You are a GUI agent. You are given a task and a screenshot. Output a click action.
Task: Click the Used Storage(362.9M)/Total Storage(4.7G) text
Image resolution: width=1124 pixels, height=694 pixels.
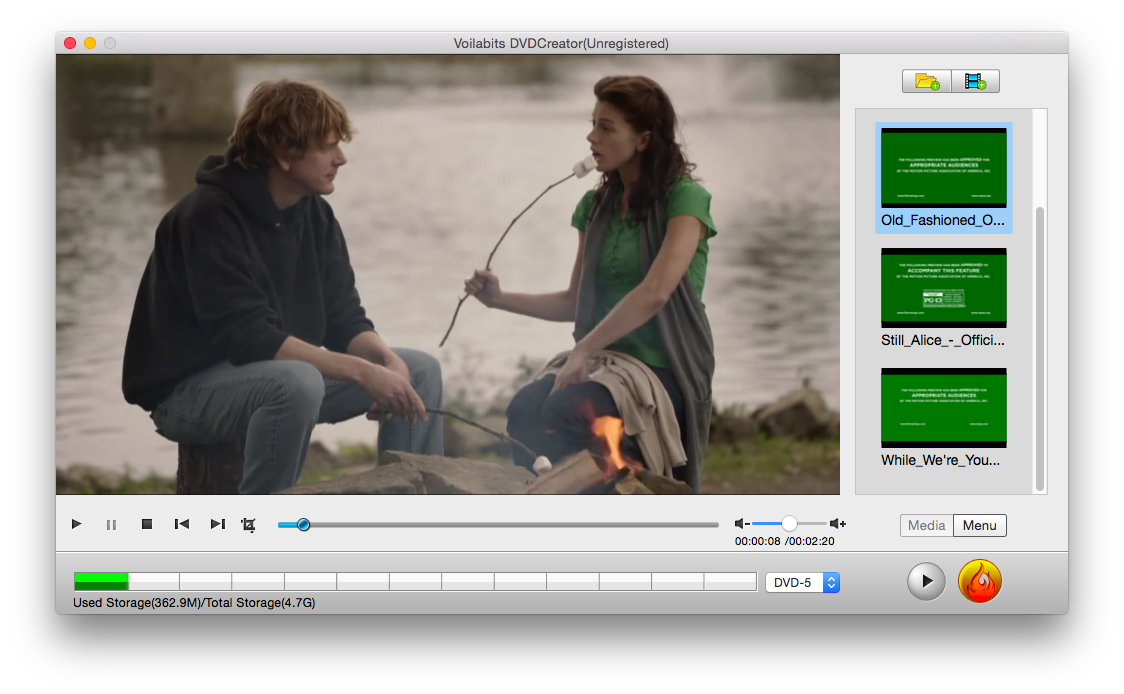[x=194, y=603]
